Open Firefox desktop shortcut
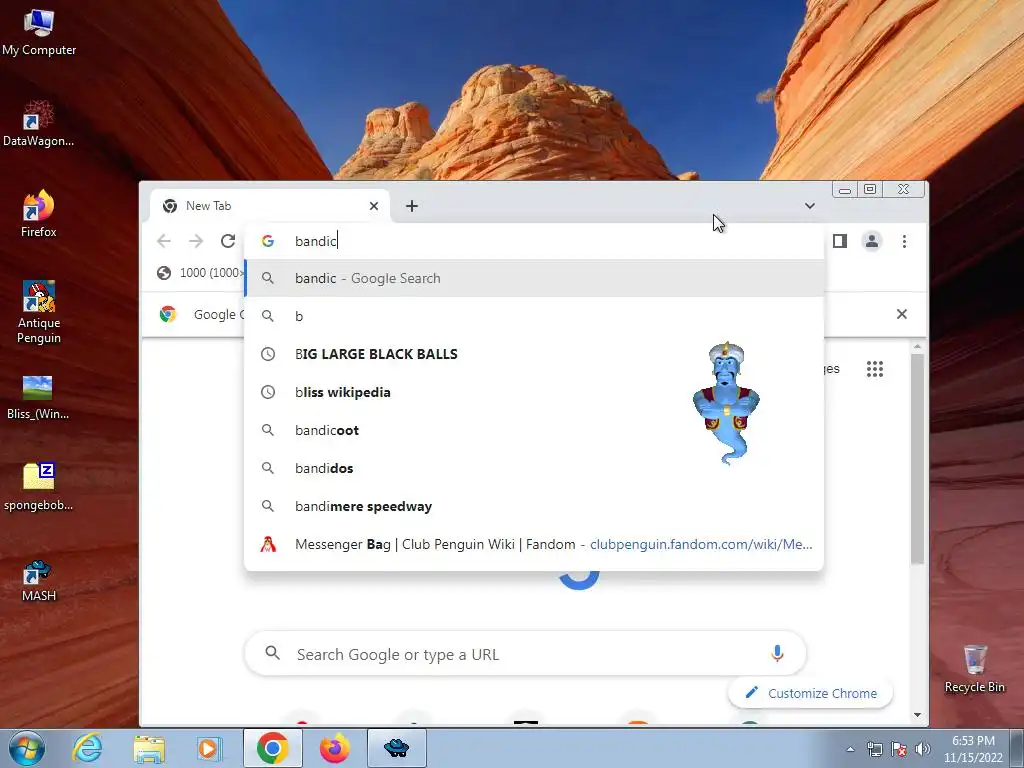The width and height of the screenshot is (1024, 768). click(39, 215)
